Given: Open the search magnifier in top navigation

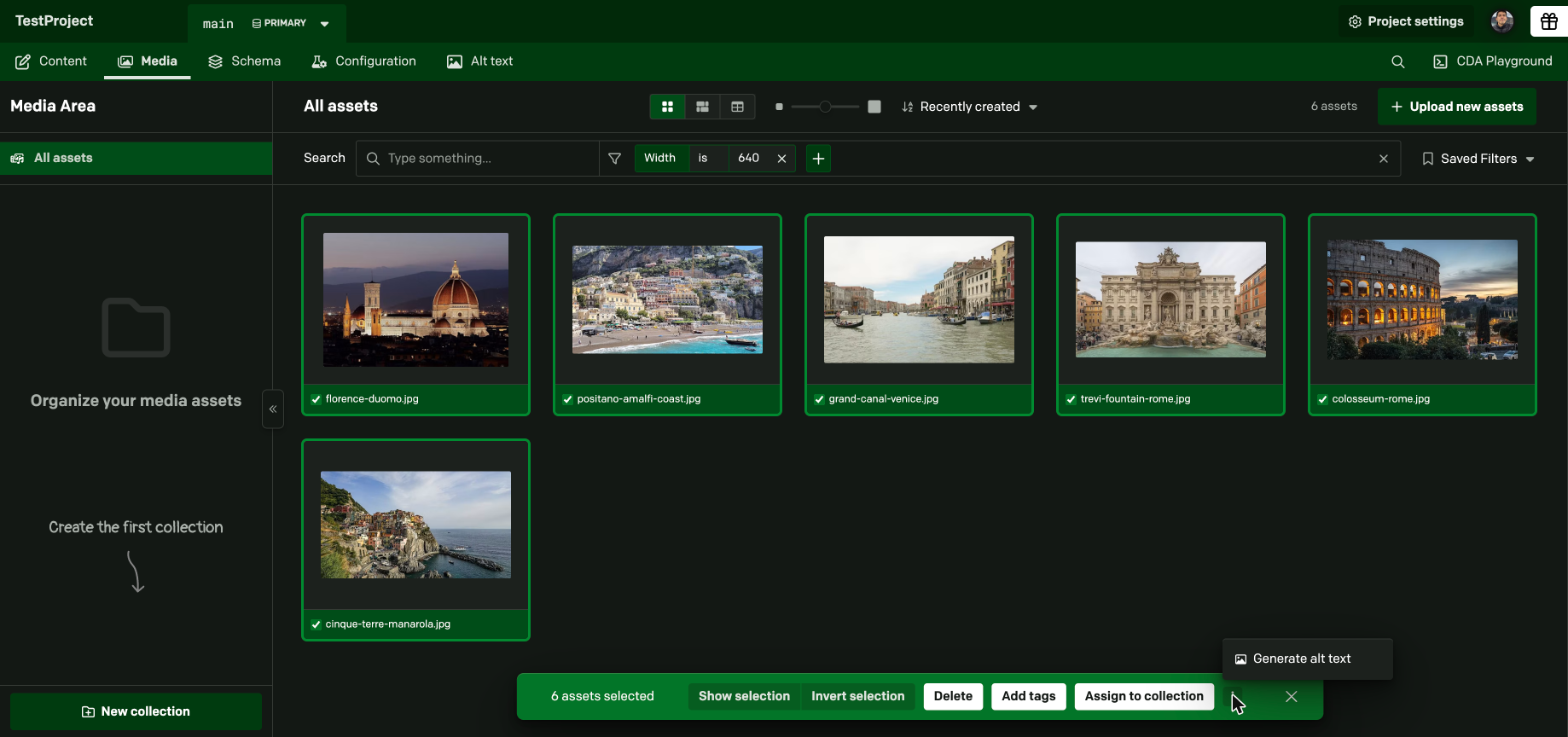Looking at the screenshot, I should (x=1397, y=61).
